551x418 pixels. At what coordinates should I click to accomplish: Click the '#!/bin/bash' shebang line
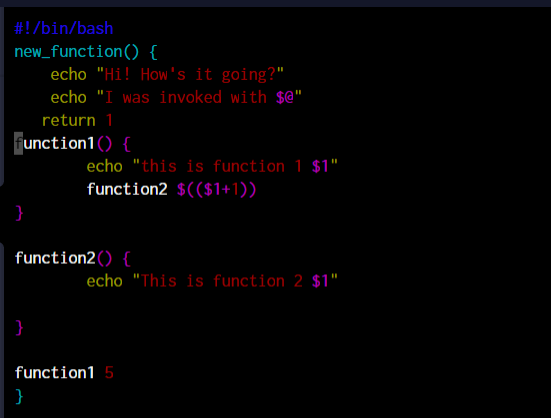64,28
